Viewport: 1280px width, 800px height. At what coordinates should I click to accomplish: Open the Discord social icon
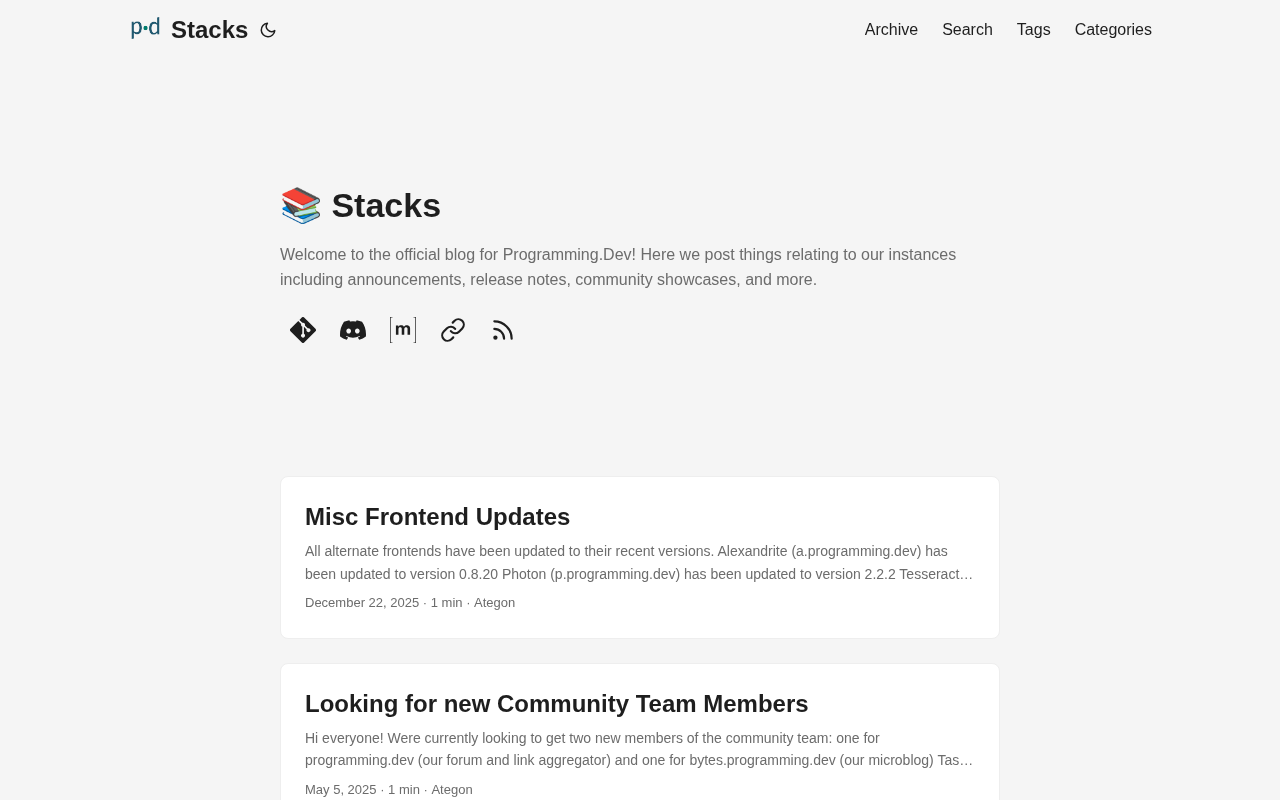[353, 330]
